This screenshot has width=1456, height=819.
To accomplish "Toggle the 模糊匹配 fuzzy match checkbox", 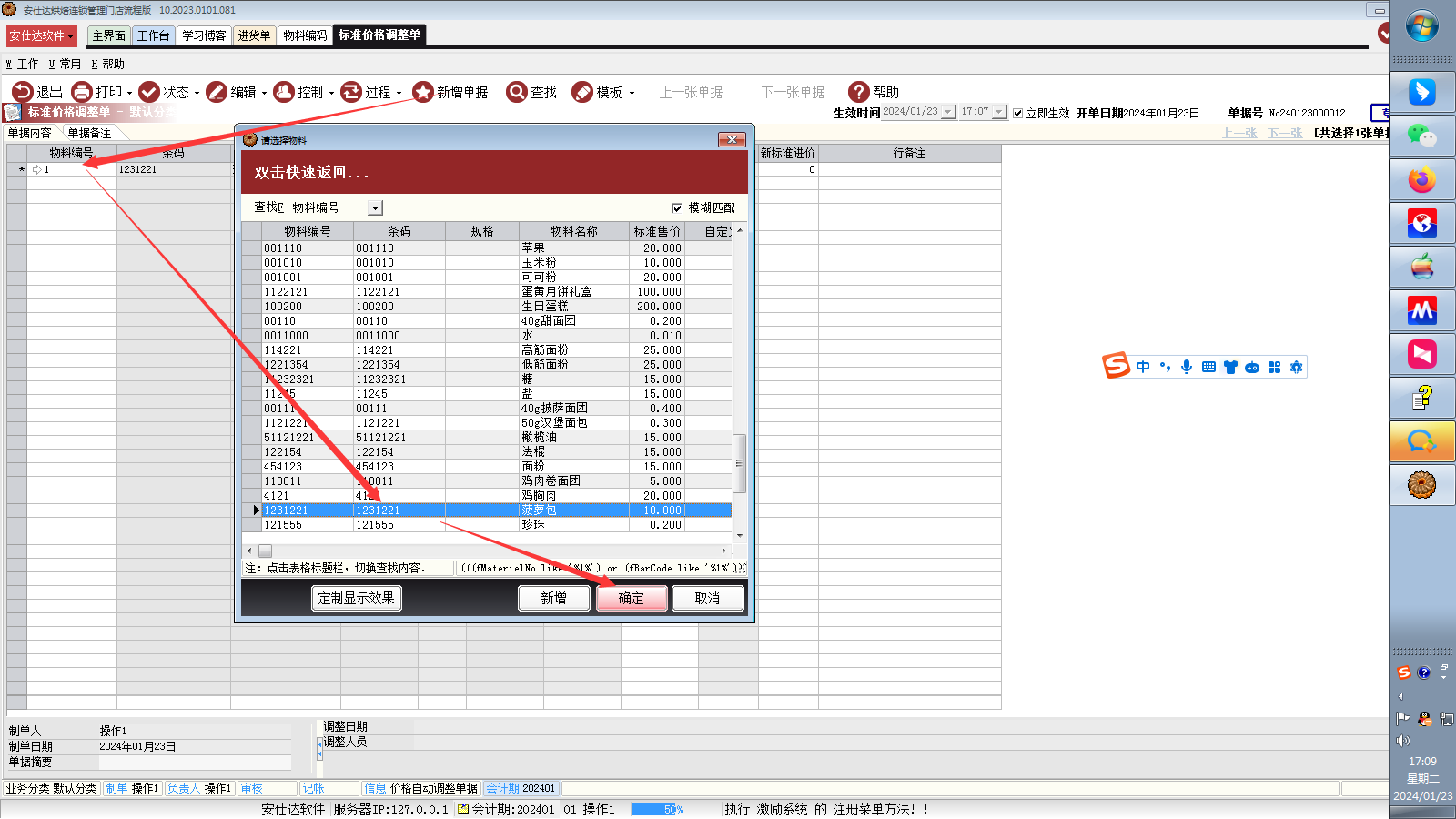I will coord(676,207).
